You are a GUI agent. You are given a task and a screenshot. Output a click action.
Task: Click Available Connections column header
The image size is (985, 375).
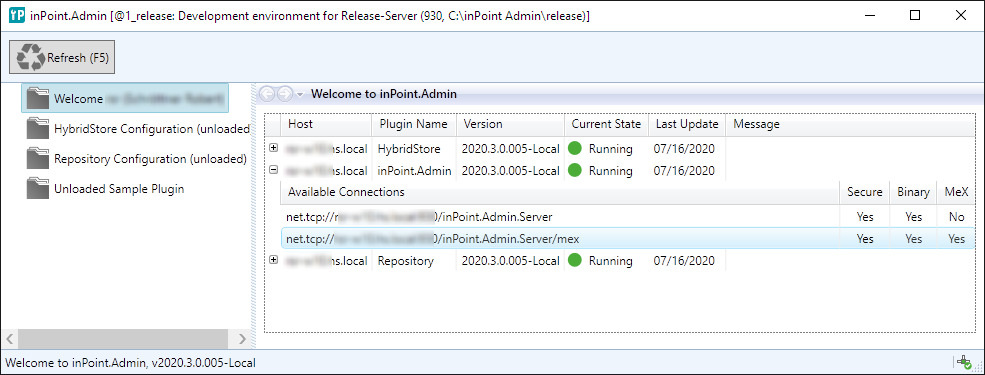click(560, 192)
